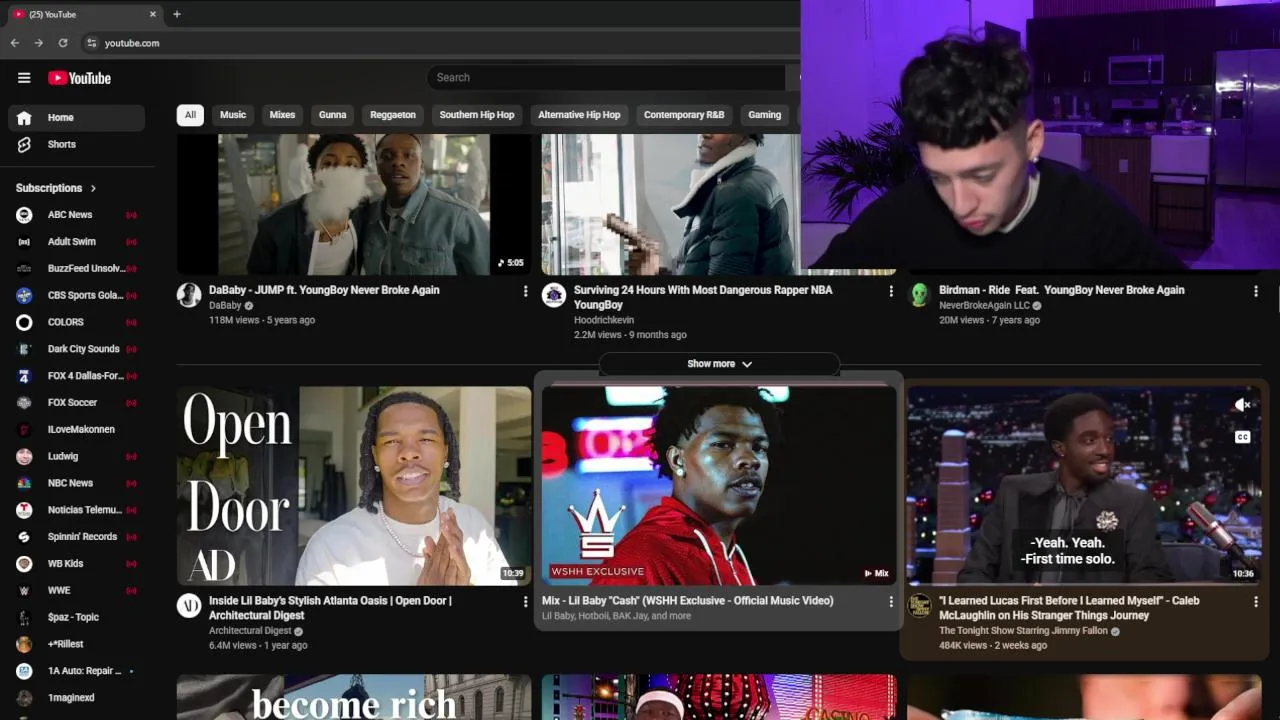Open FOX Soccer subscription
This screenshot has width=1280, height=720.
[76, 403]
